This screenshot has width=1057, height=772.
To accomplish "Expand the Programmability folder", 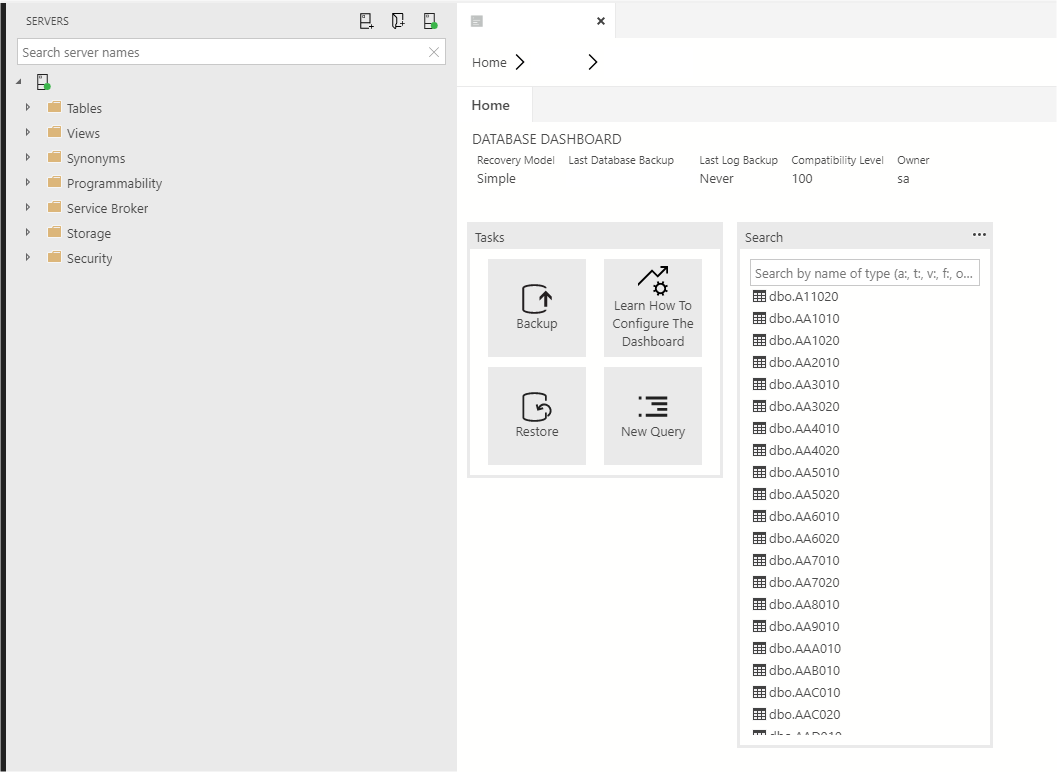I will [26, 183].
